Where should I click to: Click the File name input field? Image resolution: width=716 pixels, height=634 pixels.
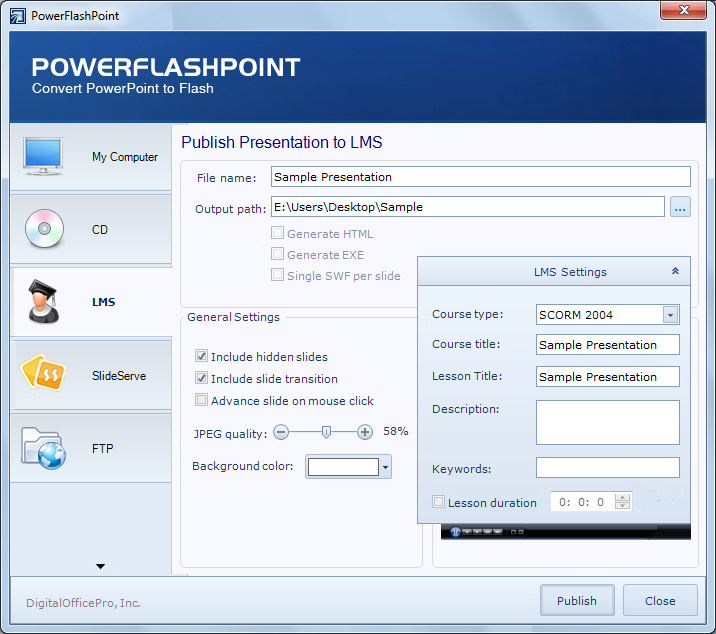(x=481, y=176)
